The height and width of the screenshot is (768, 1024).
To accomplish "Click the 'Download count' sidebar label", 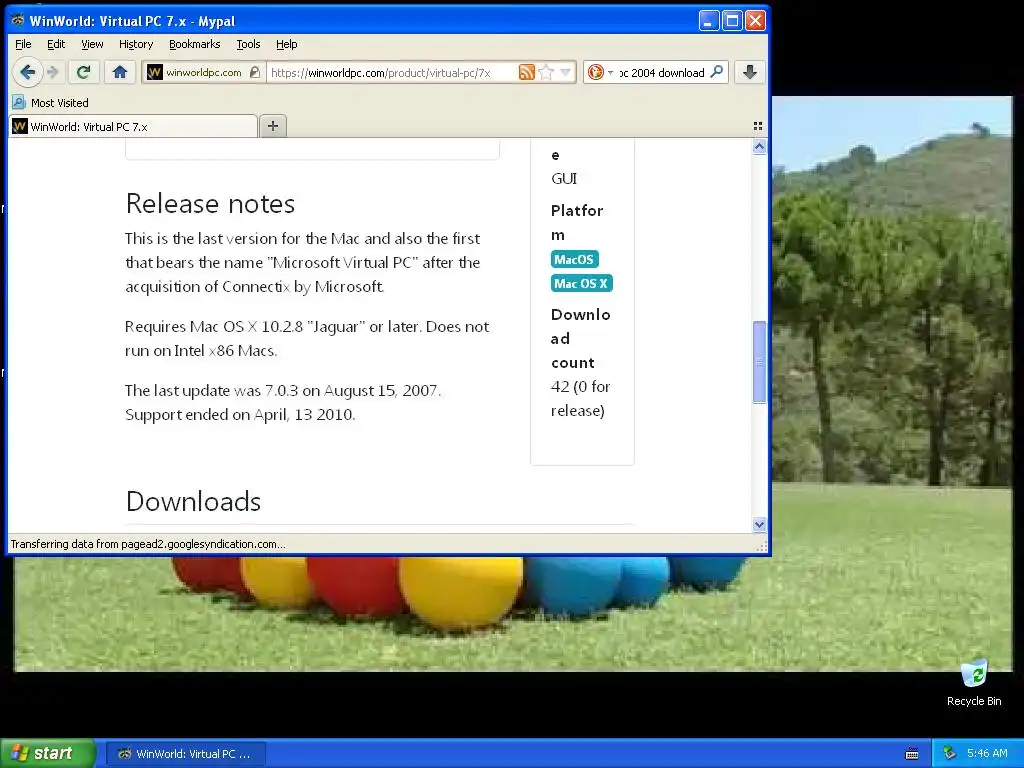I will [580, 338].
